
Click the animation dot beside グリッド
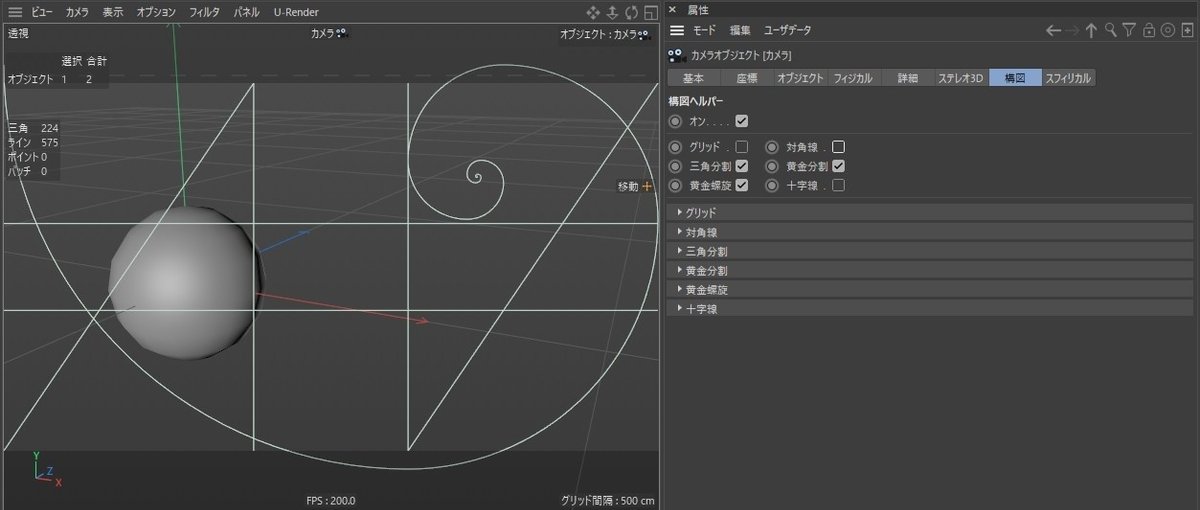pos(675,147)
